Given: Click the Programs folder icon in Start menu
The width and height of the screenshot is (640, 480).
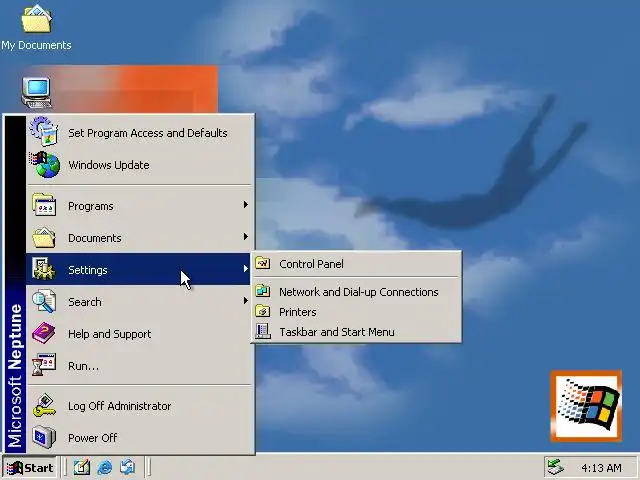Looking at the screenshot, I should [44, 205].
